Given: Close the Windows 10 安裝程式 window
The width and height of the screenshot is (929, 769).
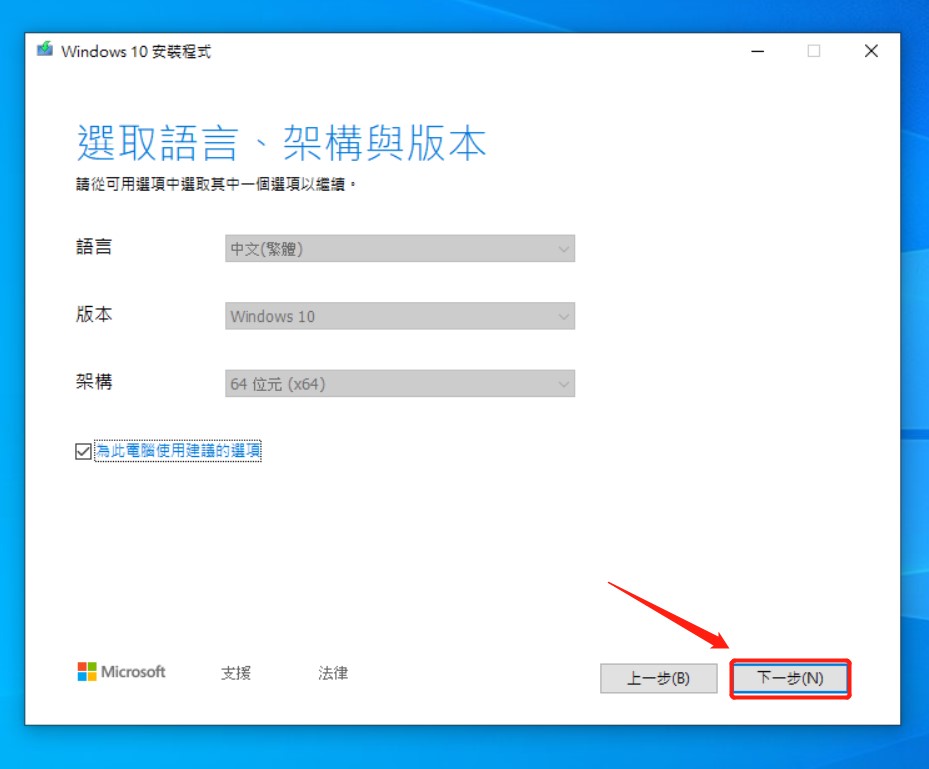Looking at the screenshot, I should [x=871, y=51].
